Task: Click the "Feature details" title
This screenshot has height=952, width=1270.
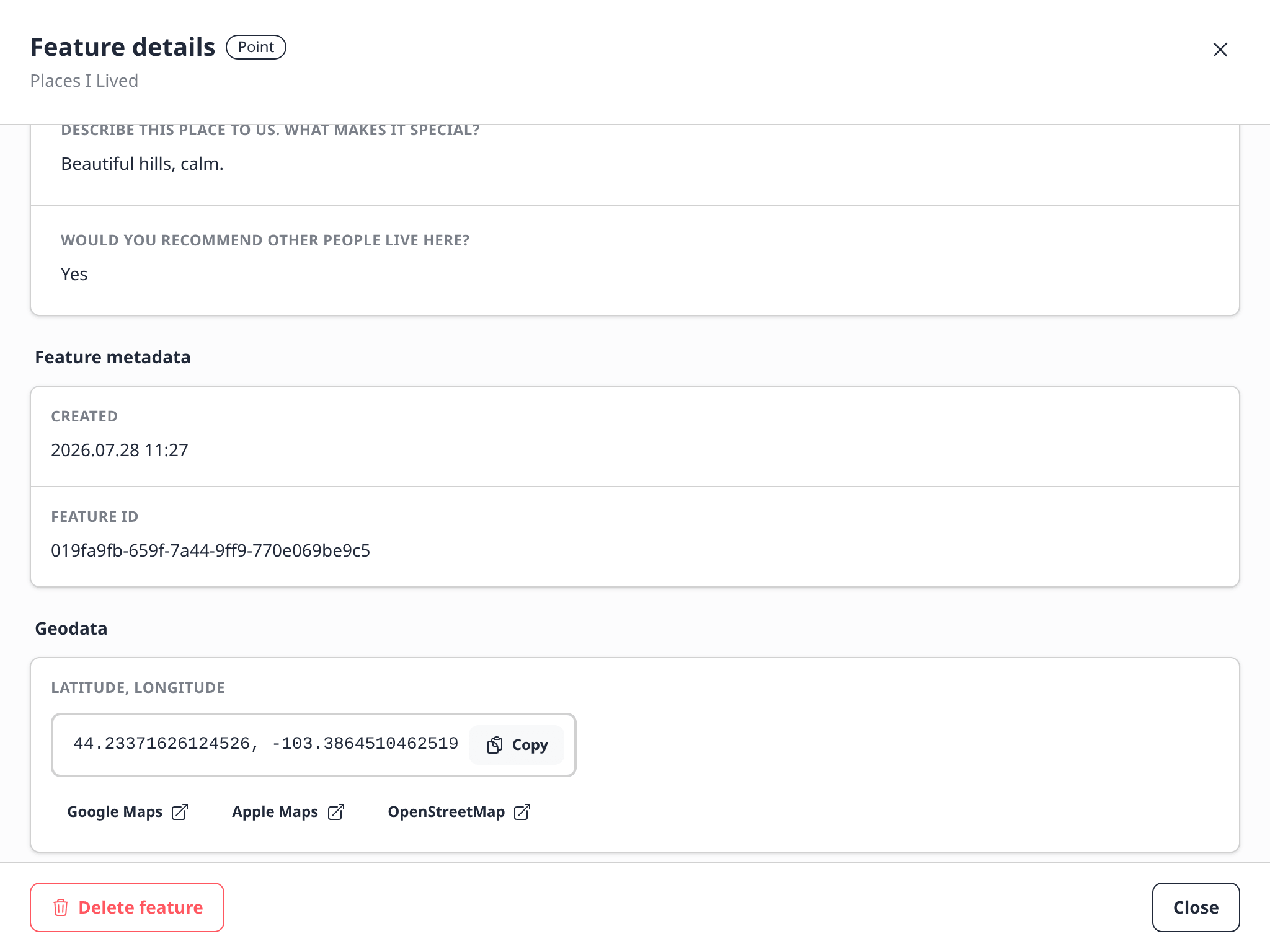Action: click(123, 47)
